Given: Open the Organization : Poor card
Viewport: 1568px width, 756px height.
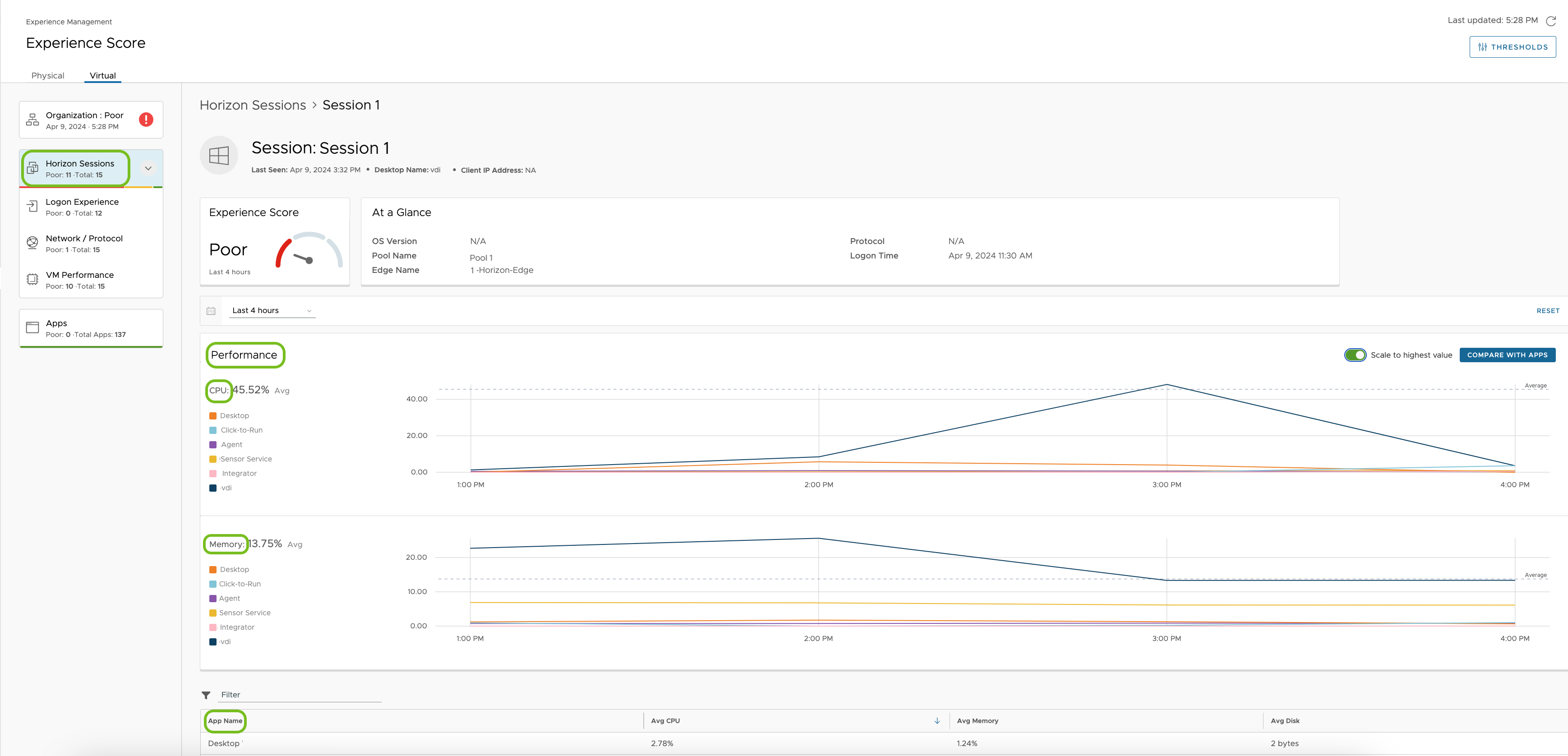Looking at the screenshot, I should click(x=91, y=120).
